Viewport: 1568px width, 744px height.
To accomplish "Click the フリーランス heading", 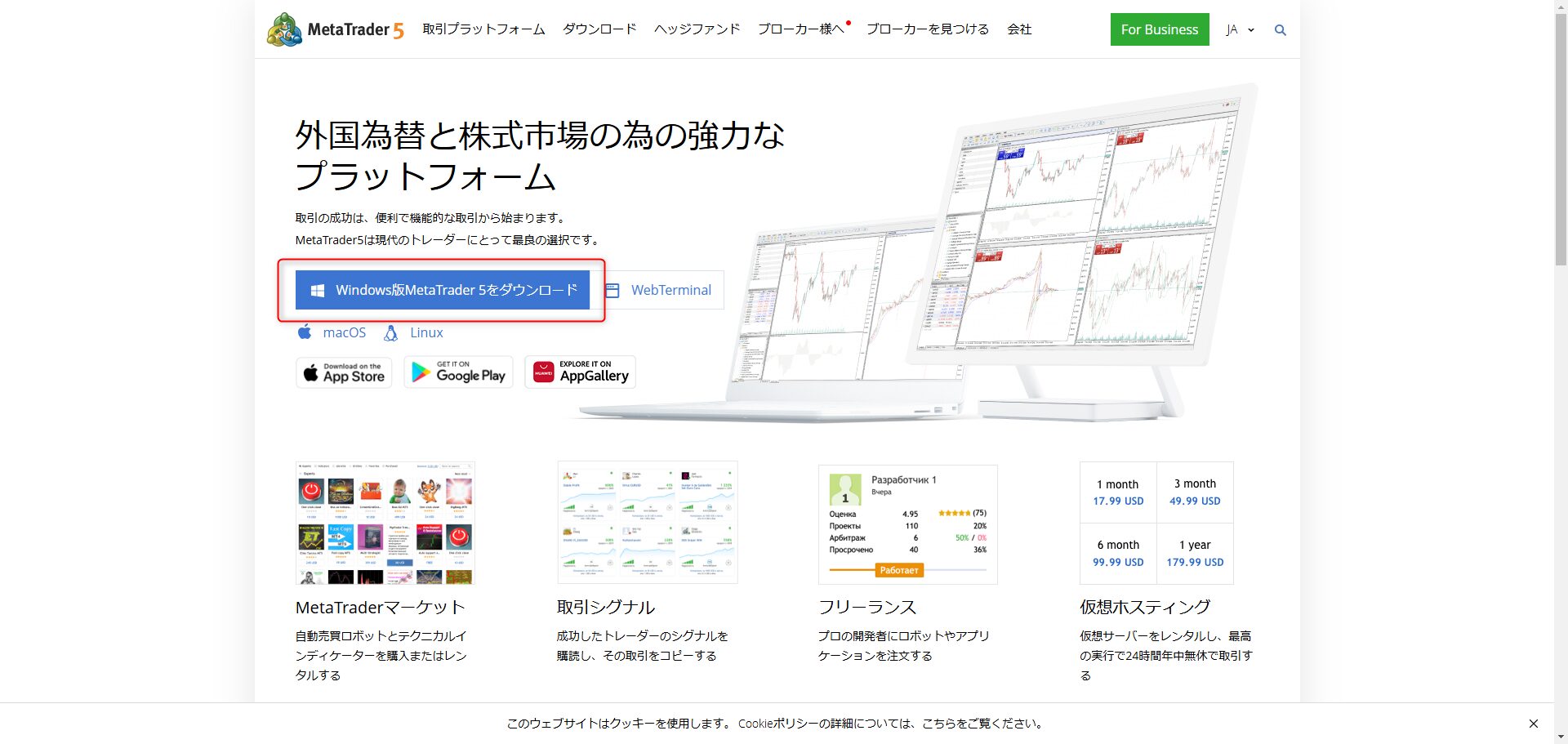I will click(867, 608).
